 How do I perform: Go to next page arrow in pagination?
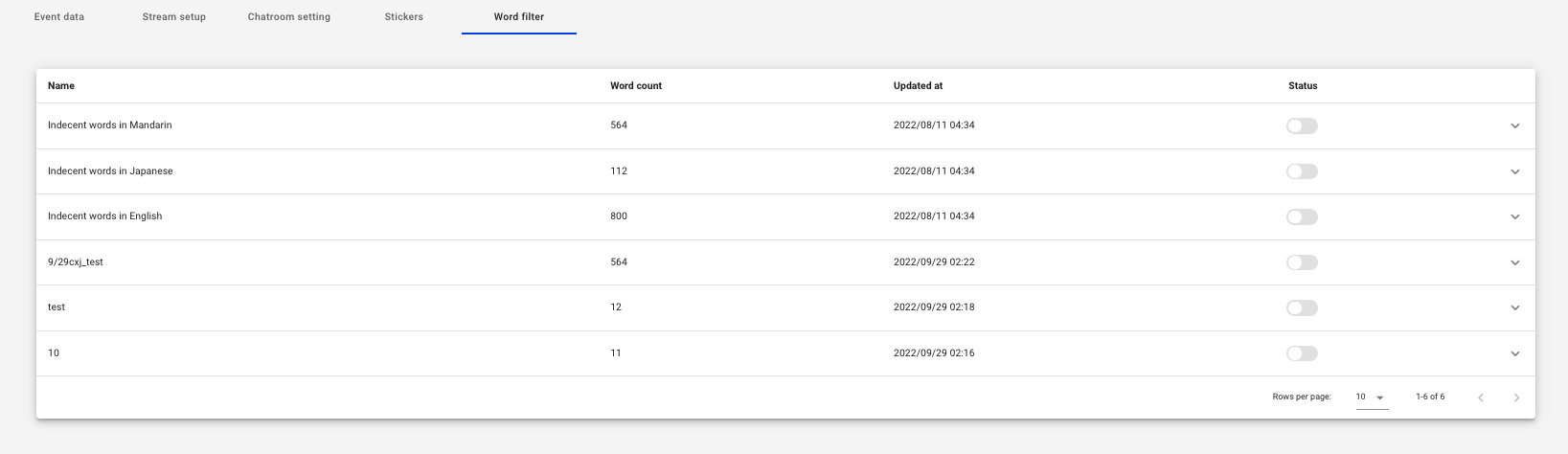(x=1516, y=397)
